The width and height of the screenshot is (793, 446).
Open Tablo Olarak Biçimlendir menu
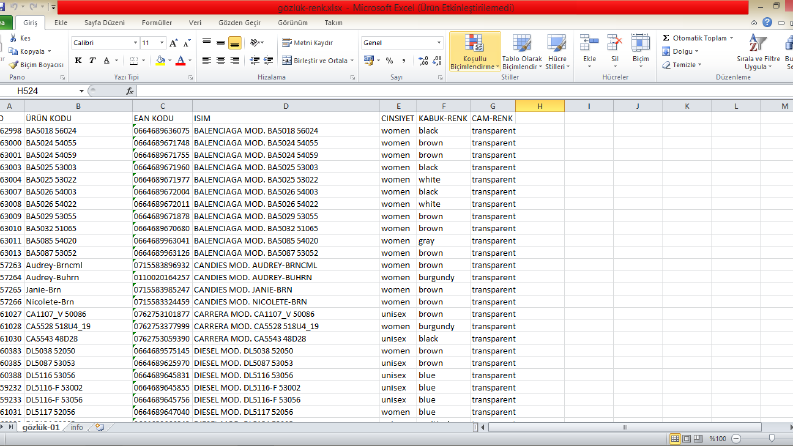point(522,52)
